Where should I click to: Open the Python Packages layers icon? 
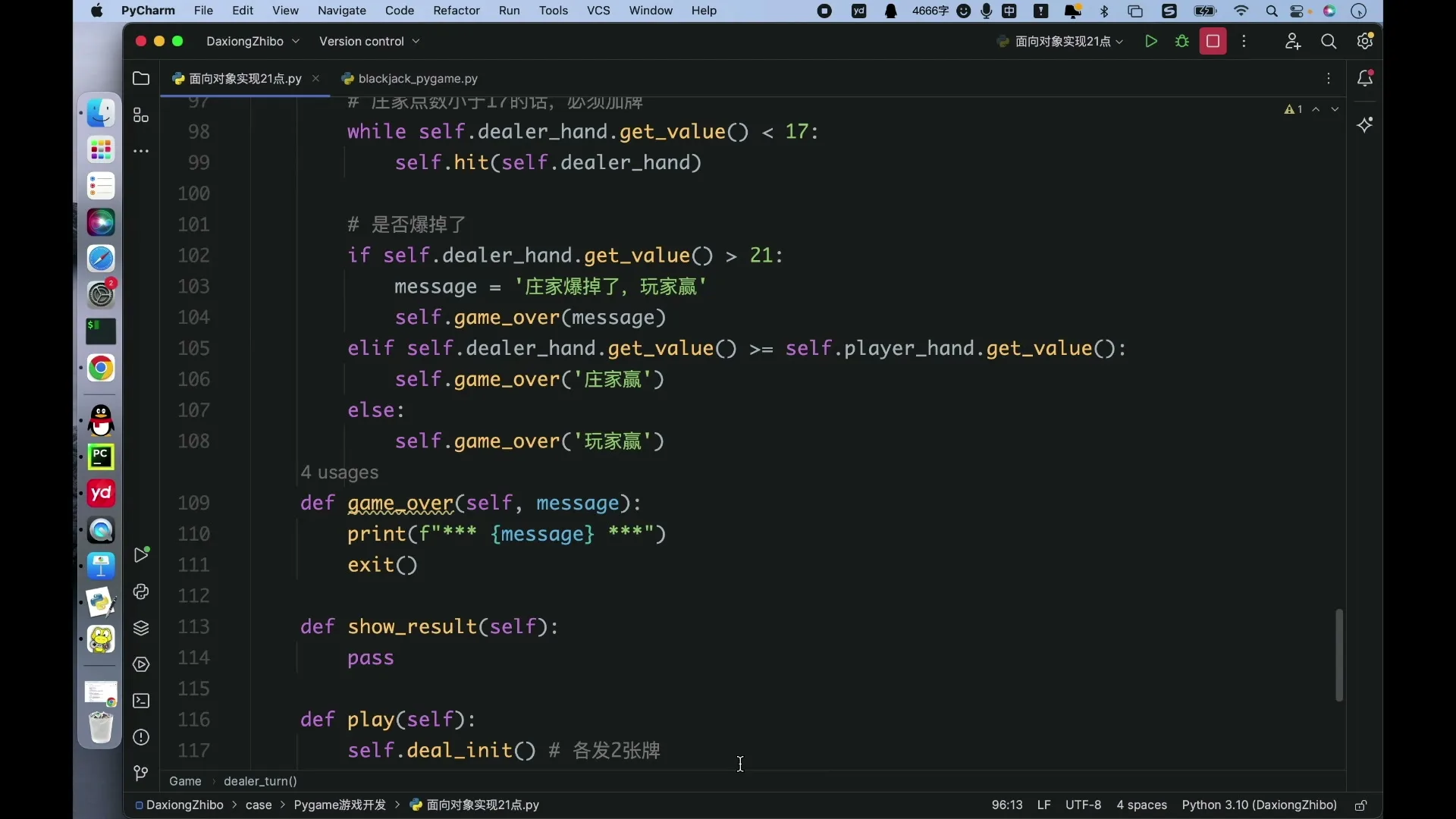coord(141,628)
